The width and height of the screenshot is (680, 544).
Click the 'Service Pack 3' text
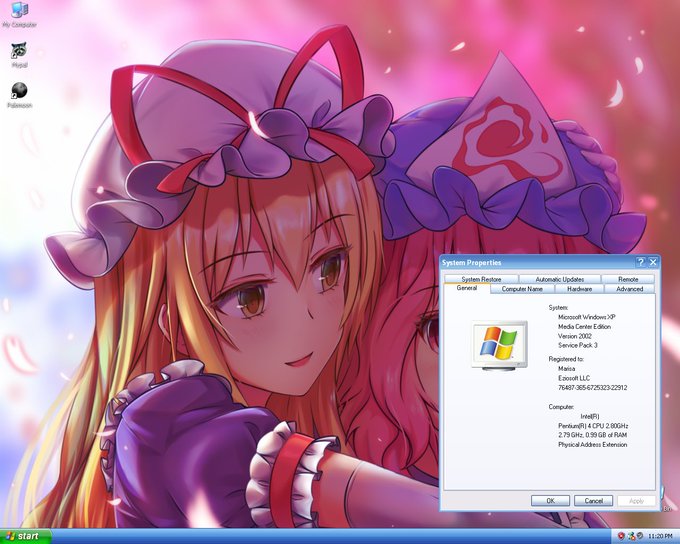point(578,345)
